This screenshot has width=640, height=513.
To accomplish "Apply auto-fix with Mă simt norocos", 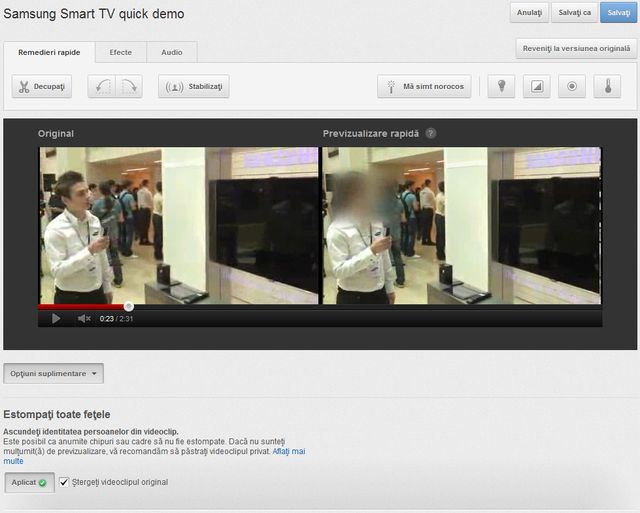I will [424, 87].
